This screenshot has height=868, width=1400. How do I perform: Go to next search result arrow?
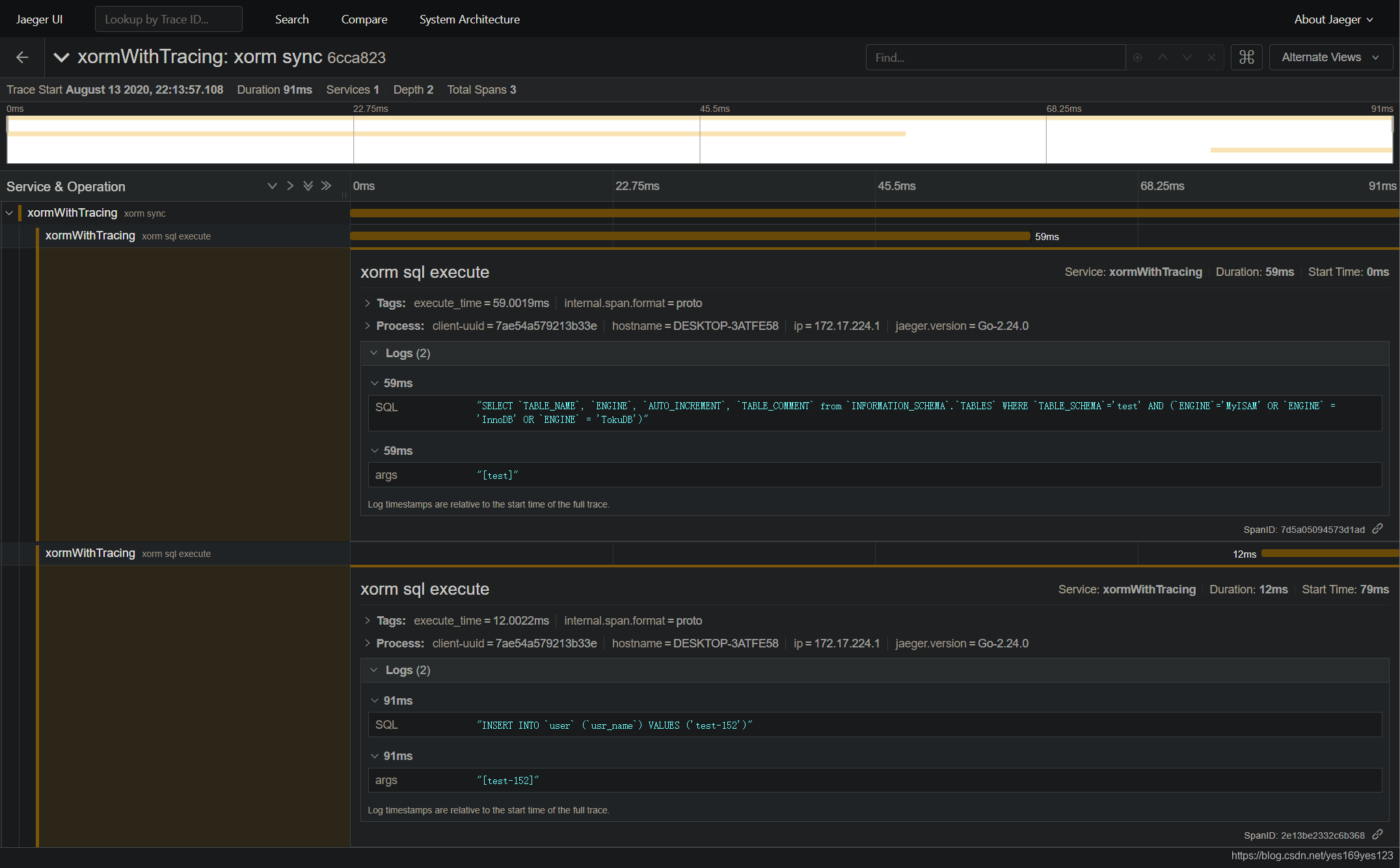[1187, 57]
